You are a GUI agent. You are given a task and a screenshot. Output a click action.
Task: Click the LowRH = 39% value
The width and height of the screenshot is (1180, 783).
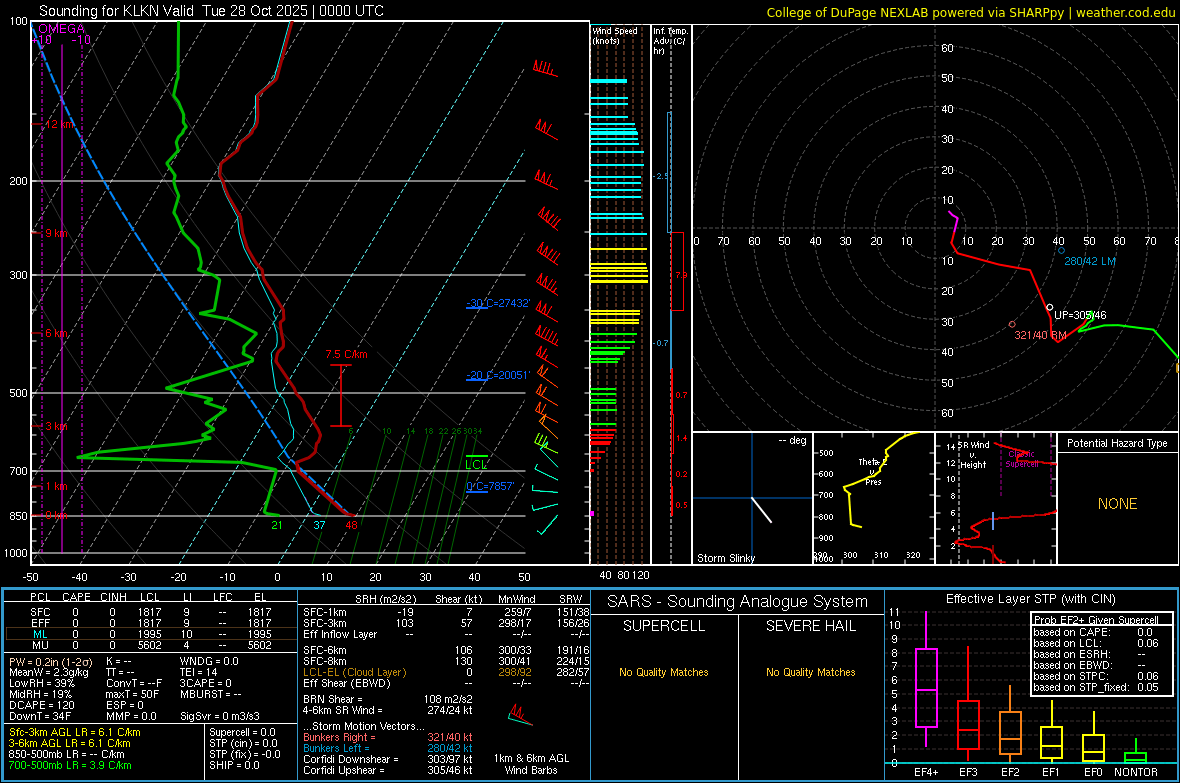41,684
